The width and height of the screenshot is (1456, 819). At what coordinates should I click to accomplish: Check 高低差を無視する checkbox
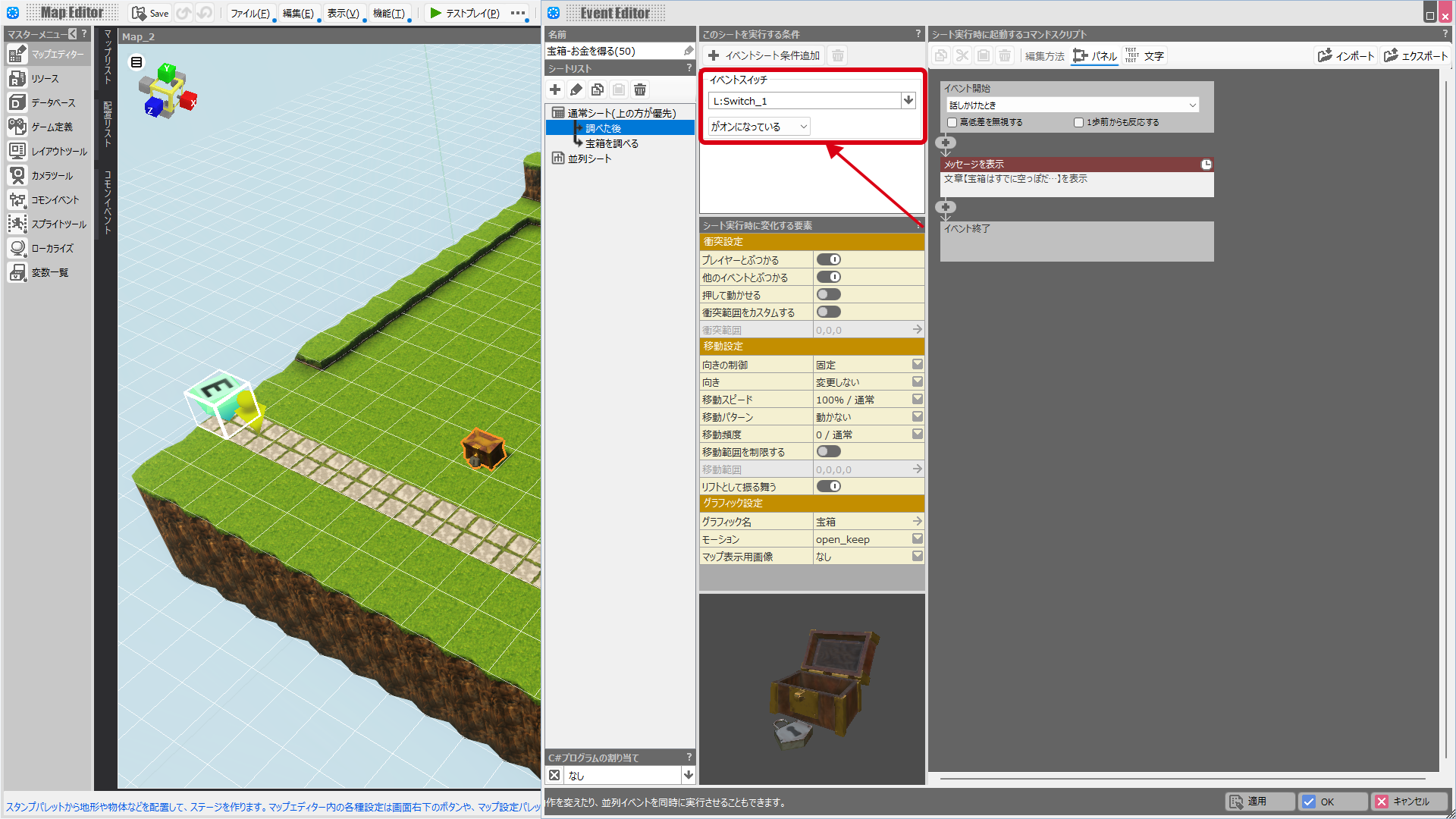click(x=952, y=123)
